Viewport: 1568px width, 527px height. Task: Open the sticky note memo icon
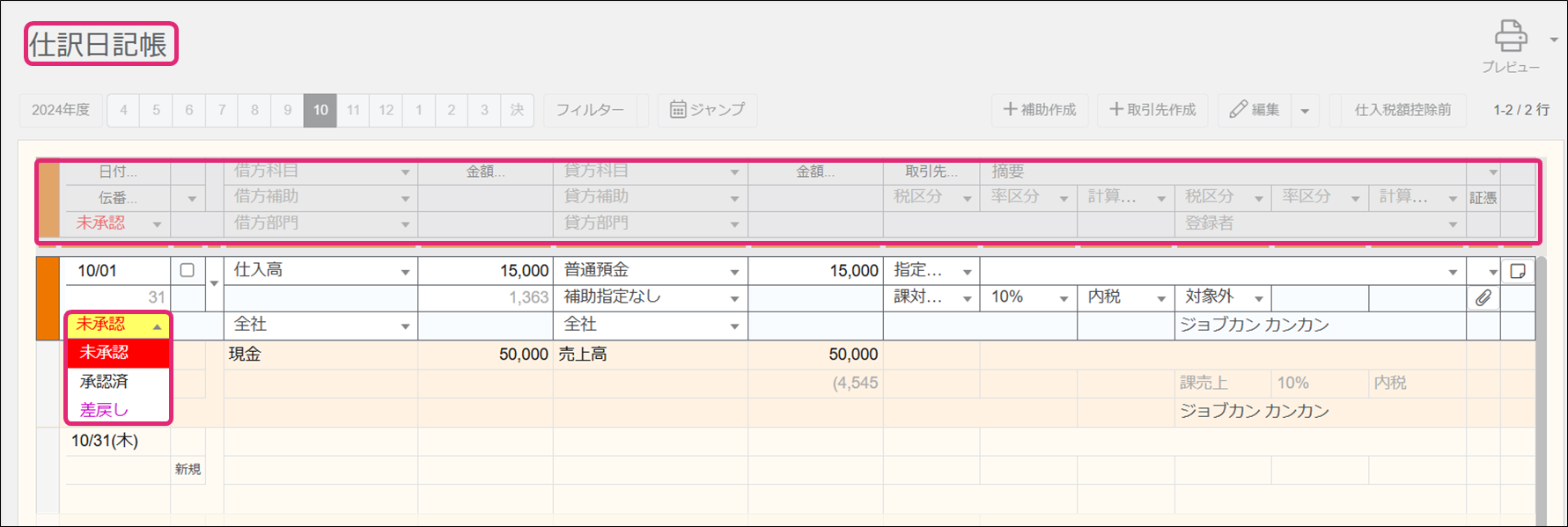point(1518,271)
